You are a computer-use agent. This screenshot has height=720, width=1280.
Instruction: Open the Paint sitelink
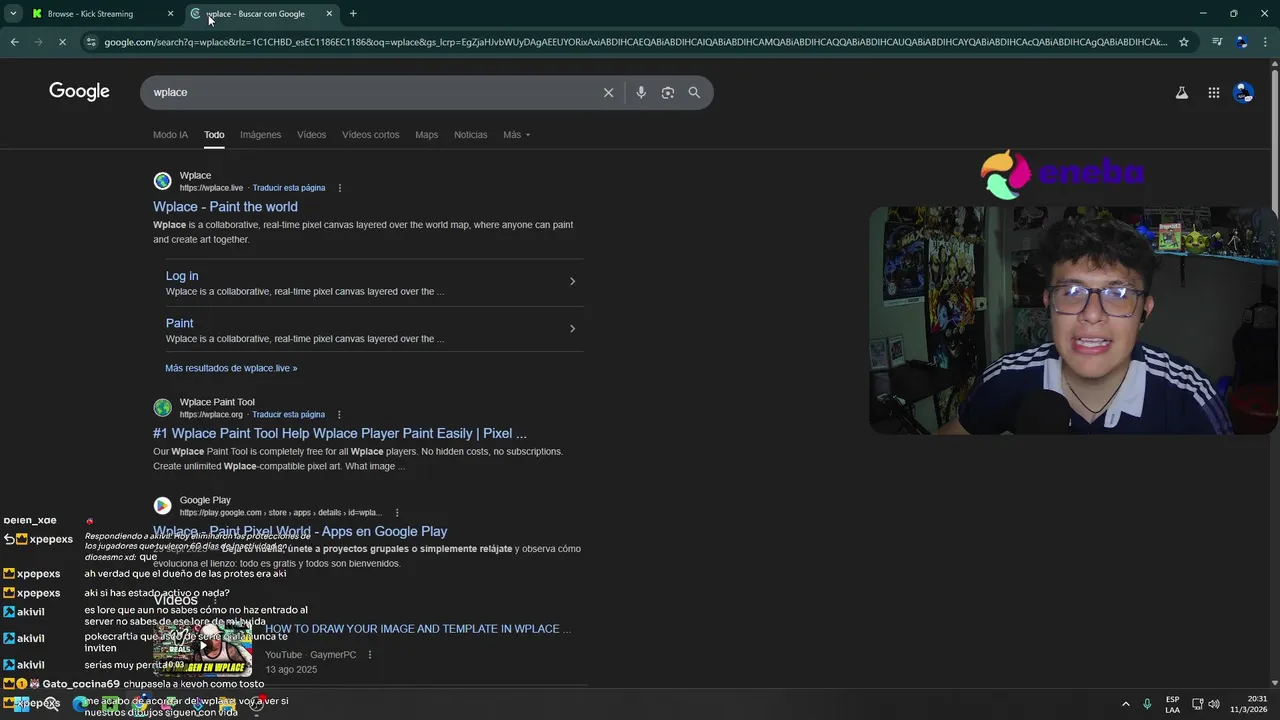179,323
